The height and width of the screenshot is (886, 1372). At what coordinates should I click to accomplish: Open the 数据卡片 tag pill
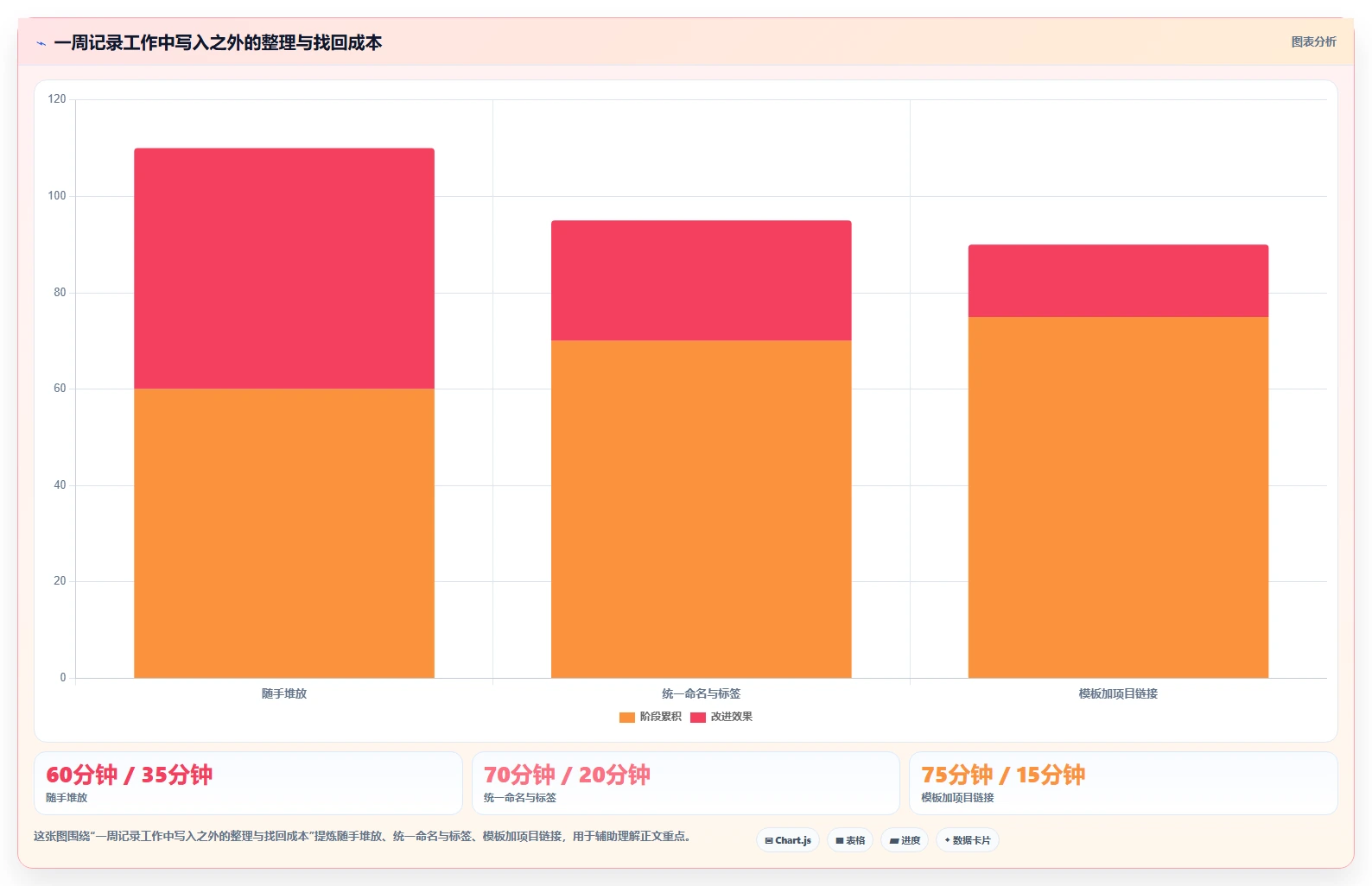(x=968, y=840)
